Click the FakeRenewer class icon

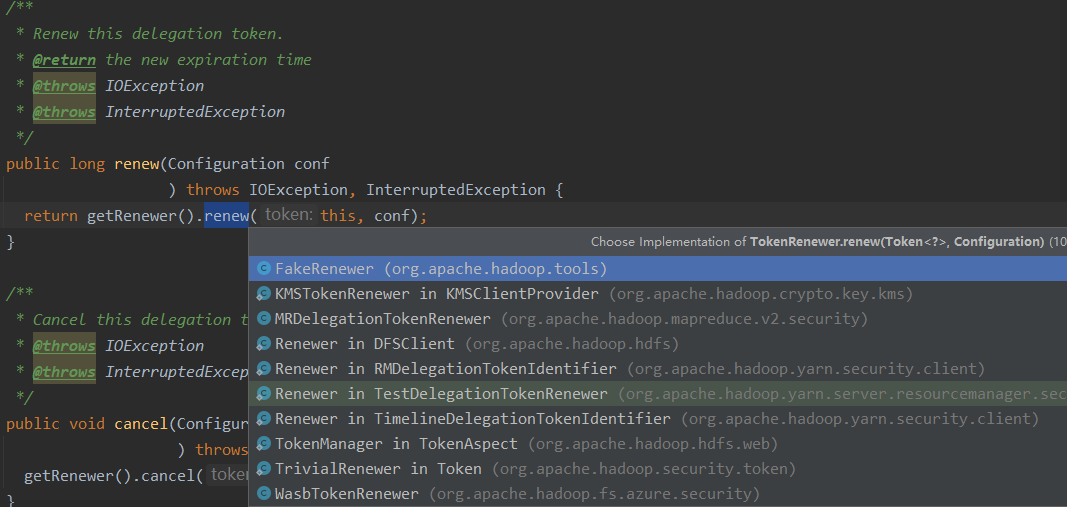click(x=264, y=269)
